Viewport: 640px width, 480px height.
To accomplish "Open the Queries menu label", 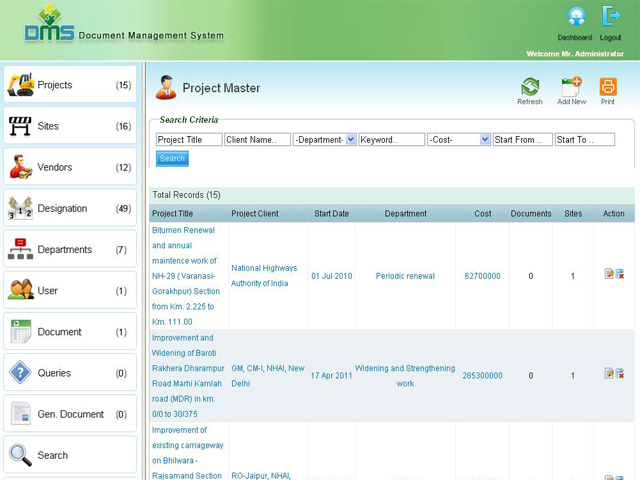I will pos(54,373).
